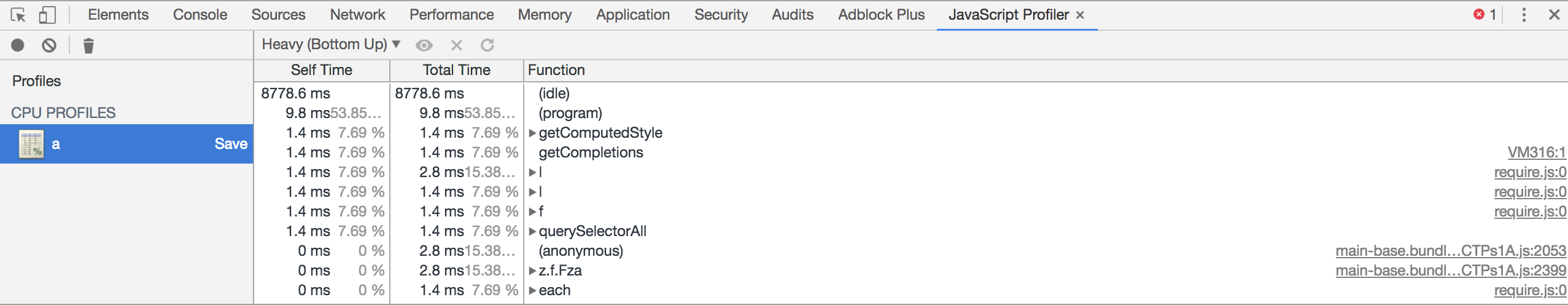Expand the z.f.Fza function row
Screen dimensions: 1568x305
(532, 271)
